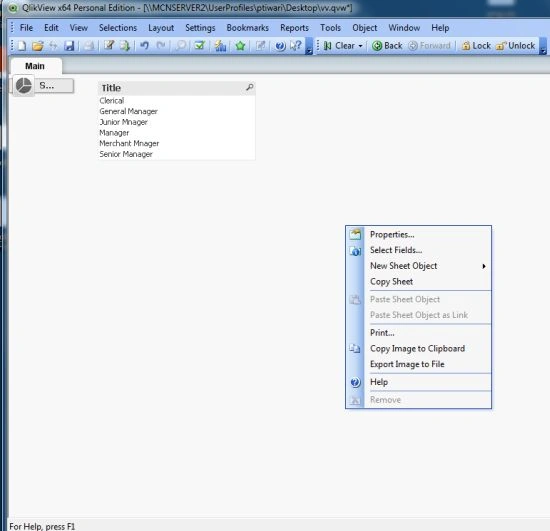Viewport: 550px width, 531px height.
Task: Expand New Sheet Object submenu arrow
Action: (484, 266)
